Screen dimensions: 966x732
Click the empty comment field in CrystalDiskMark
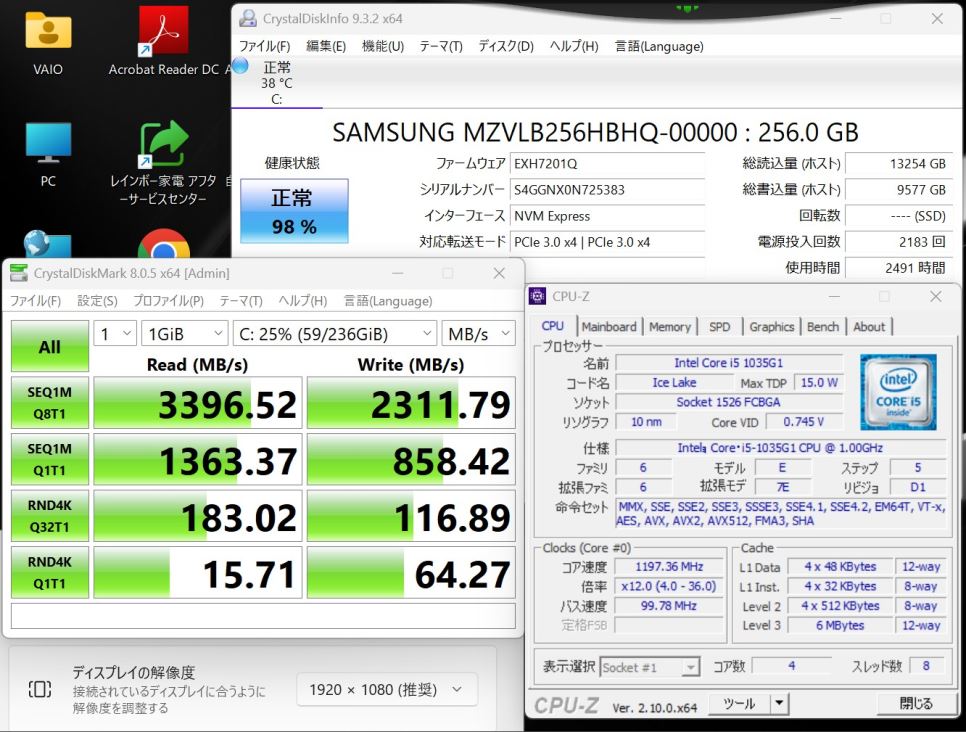click(x=263, y=616)
